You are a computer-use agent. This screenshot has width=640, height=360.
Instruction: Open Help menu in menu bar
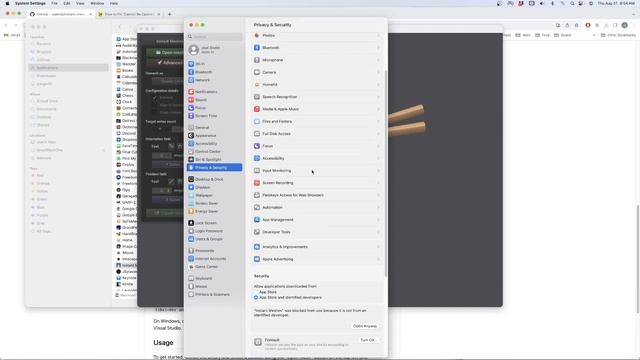[x=114, y=3]
